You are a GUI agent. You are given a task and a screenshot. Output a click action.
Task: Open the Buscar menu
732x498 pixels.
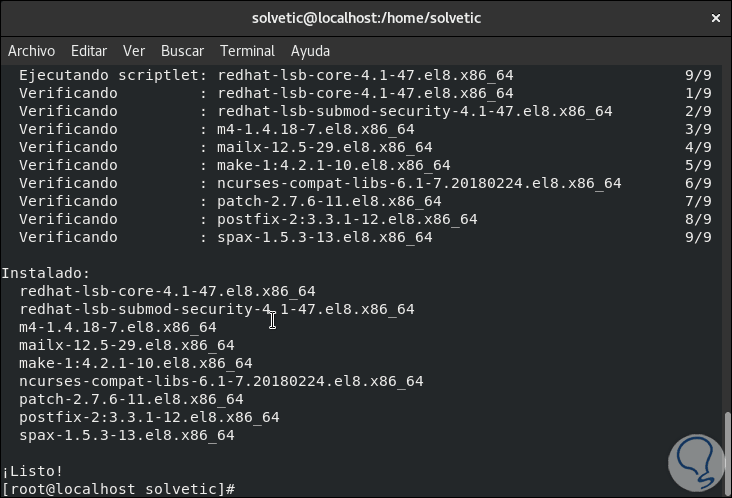(x=182, y=51)
